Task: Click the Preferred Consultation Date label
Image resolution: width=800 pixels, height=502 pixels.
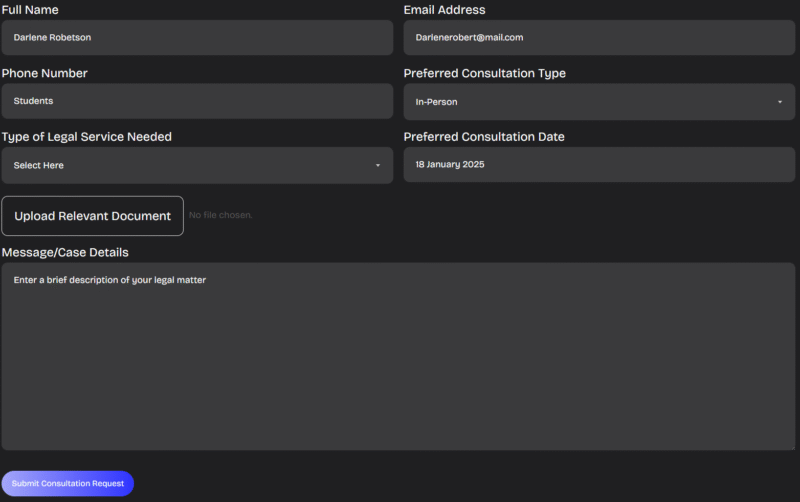Action: pos(484,137)
